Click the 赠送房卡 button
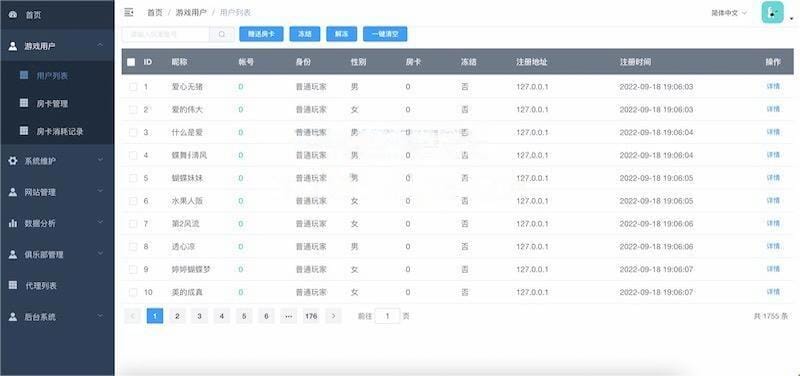This screenshot has height=376, width=800. (261, 34)
